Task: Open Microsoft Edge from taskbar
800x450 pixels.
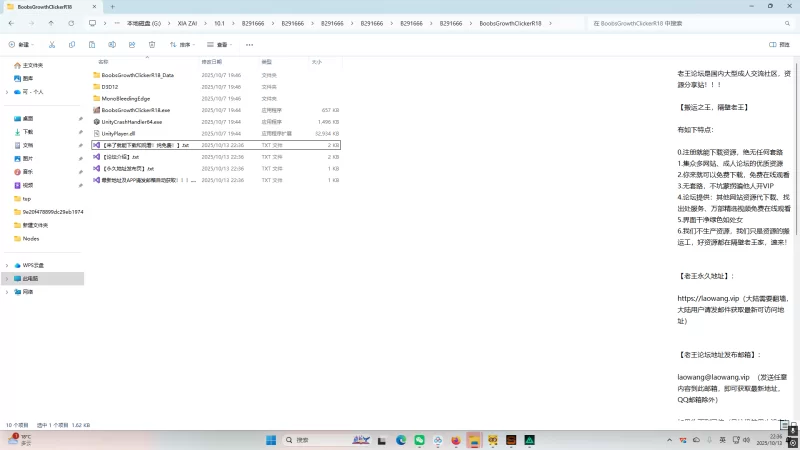Action: click(401, 440)
